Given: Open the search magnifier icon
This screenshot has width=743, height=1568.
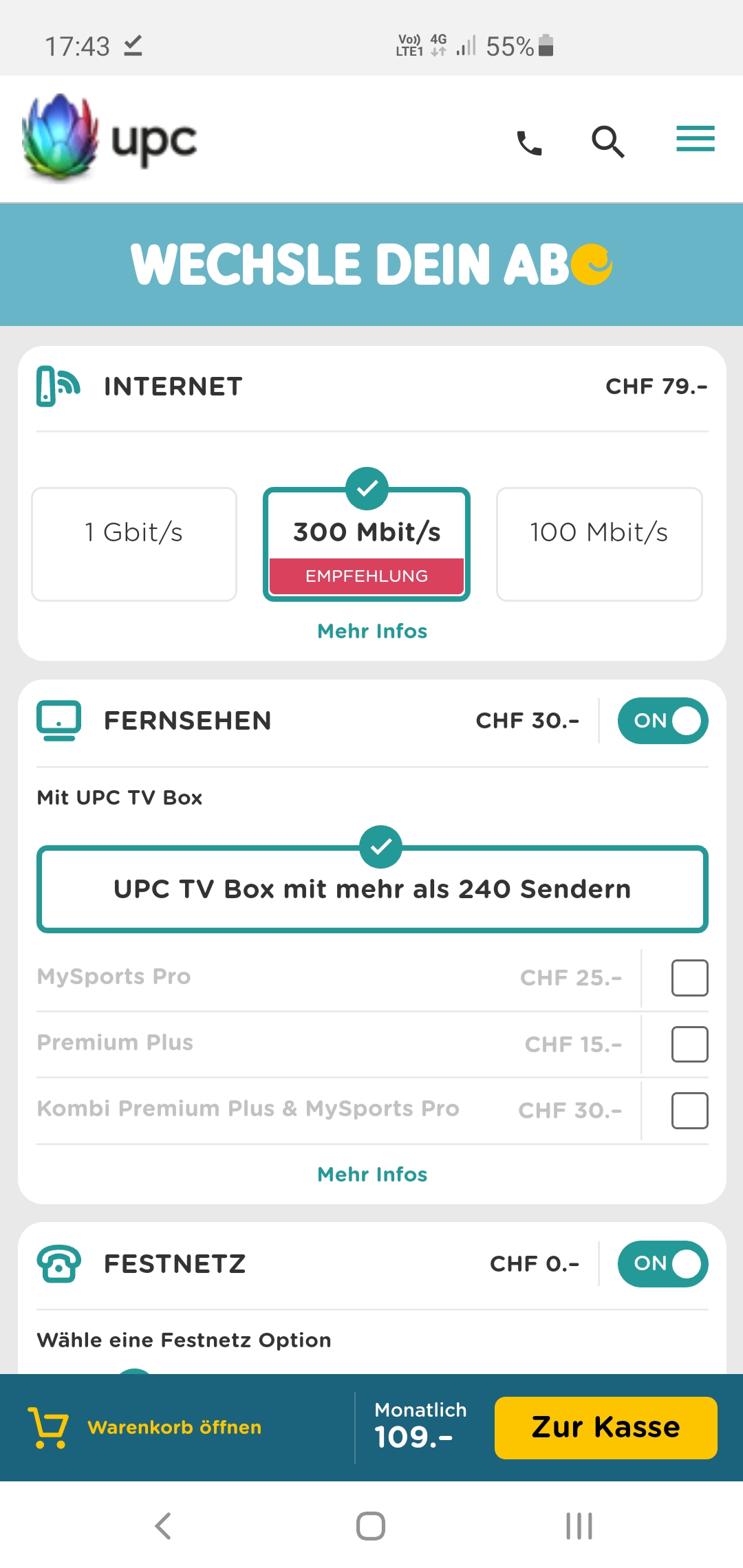Looking at the screenshot, I should pos(608,142).
